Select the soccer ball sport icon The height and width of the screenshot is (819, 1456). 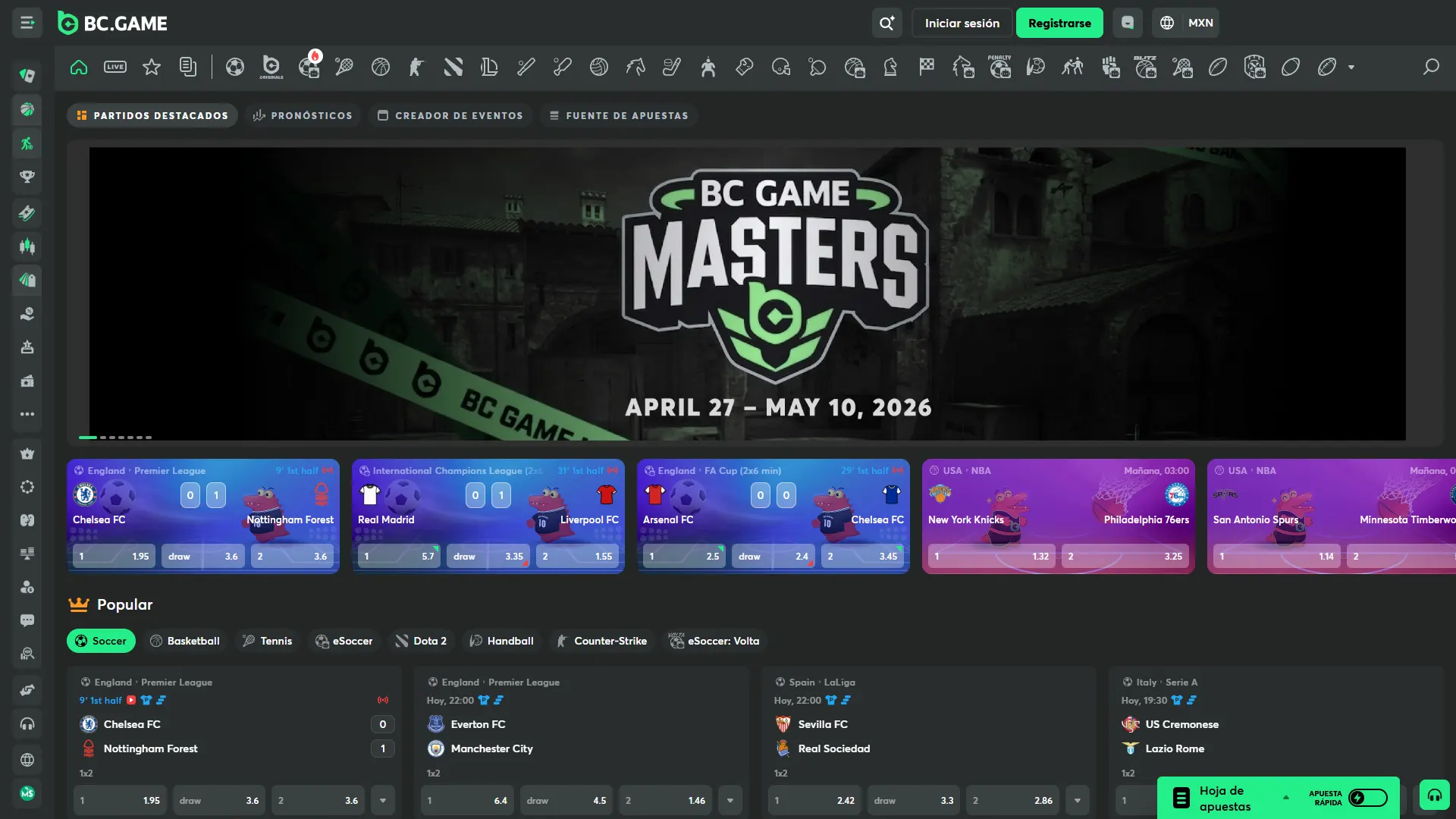(x=235, y=67)
